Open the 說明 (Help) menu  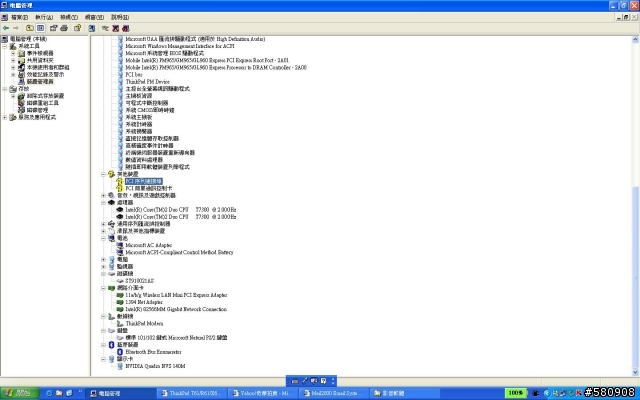pyautogui.click(x=120, y=17)
